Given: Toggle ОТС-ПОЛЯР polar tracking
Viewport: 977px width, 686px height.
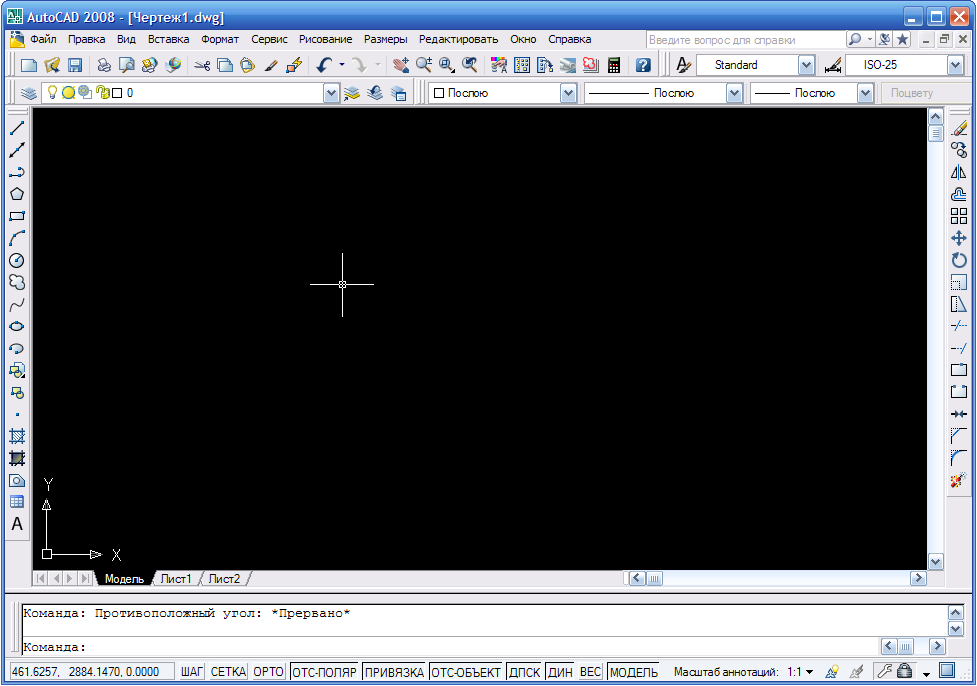Looking at the screenshot, I should click(325, 672).
